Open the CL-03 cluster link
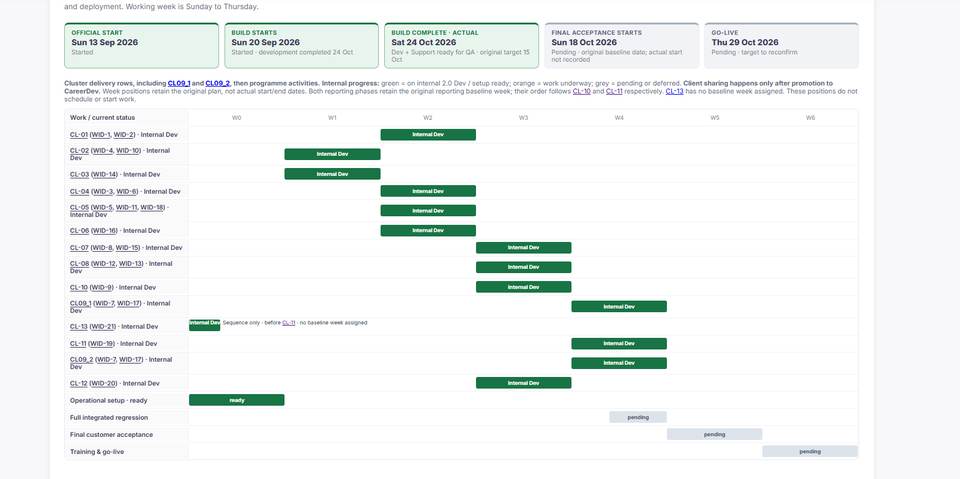Viewport: 960px width, 479px height. tap(80, 175)
